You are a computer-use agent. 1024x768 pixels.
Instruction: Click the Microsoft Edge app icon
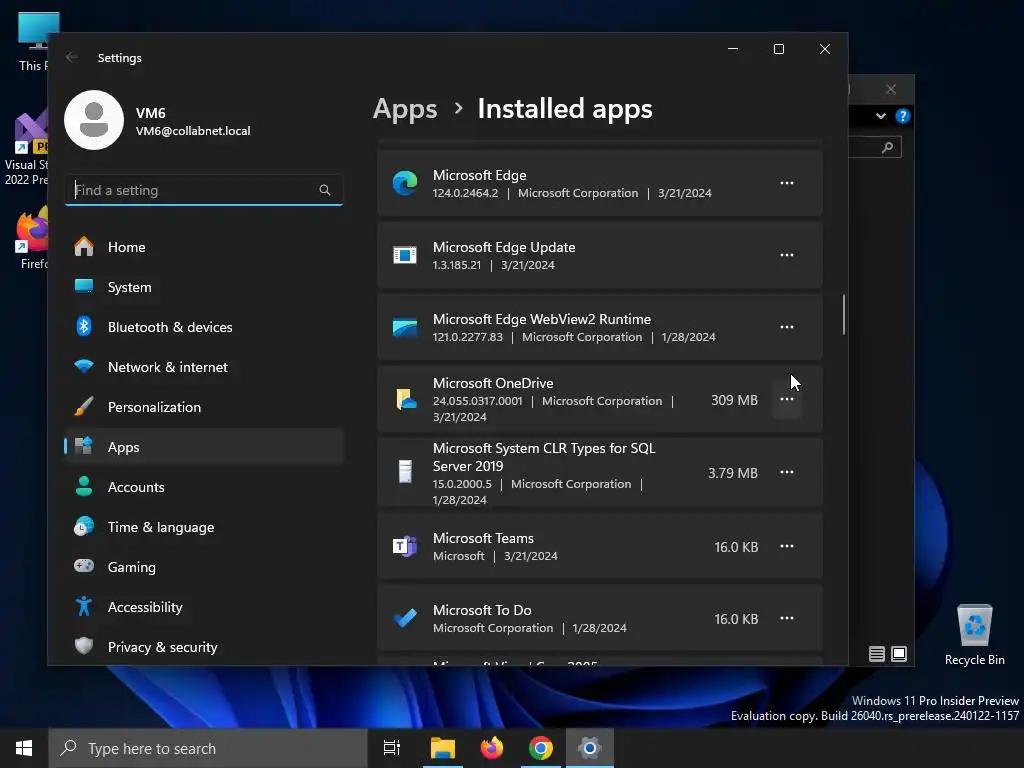click(405, 183)
